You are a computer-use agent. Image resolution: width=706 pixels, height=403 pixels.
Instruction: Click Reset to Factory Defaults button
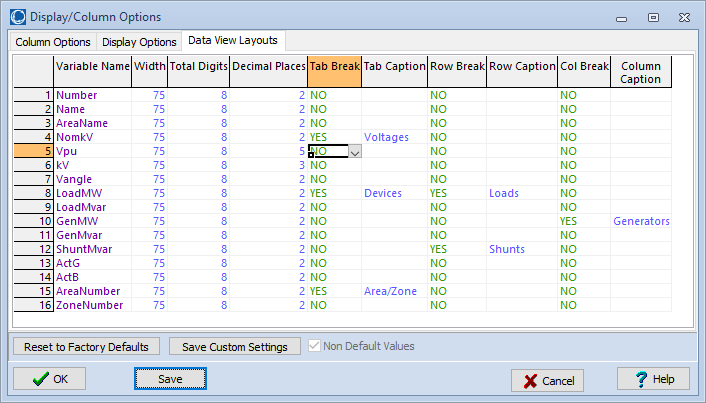(x=84, y=347)
